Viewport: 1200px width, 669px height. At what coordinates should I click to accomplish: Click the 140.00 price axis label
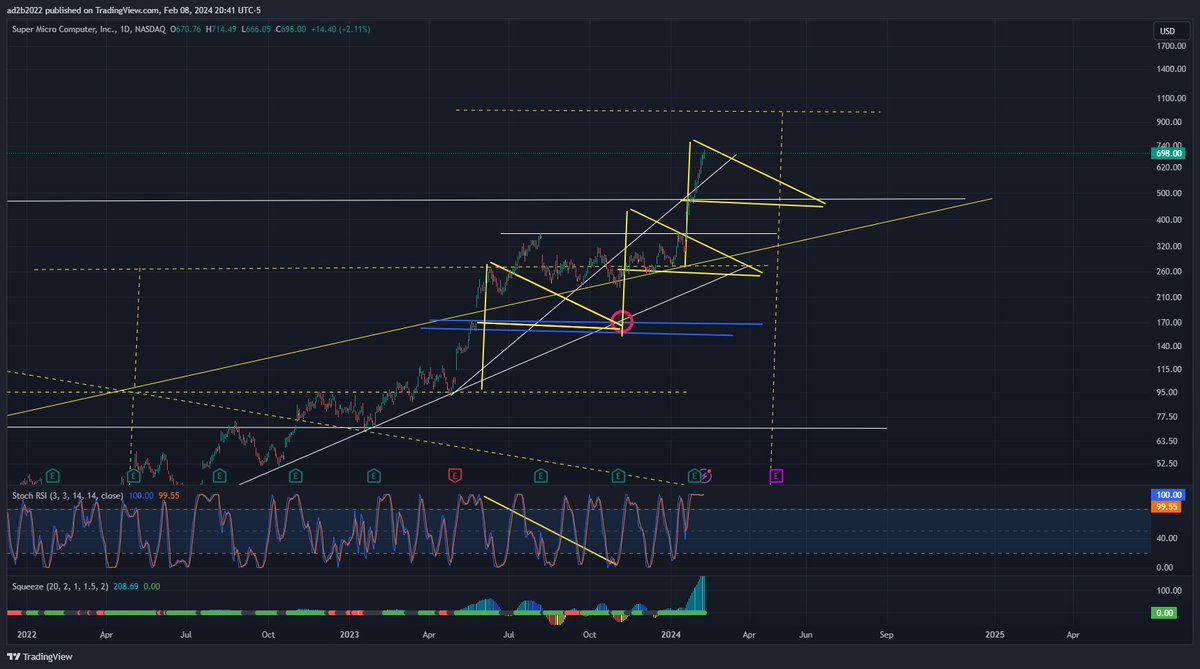pyautogui.click(x=1169, y=346)
